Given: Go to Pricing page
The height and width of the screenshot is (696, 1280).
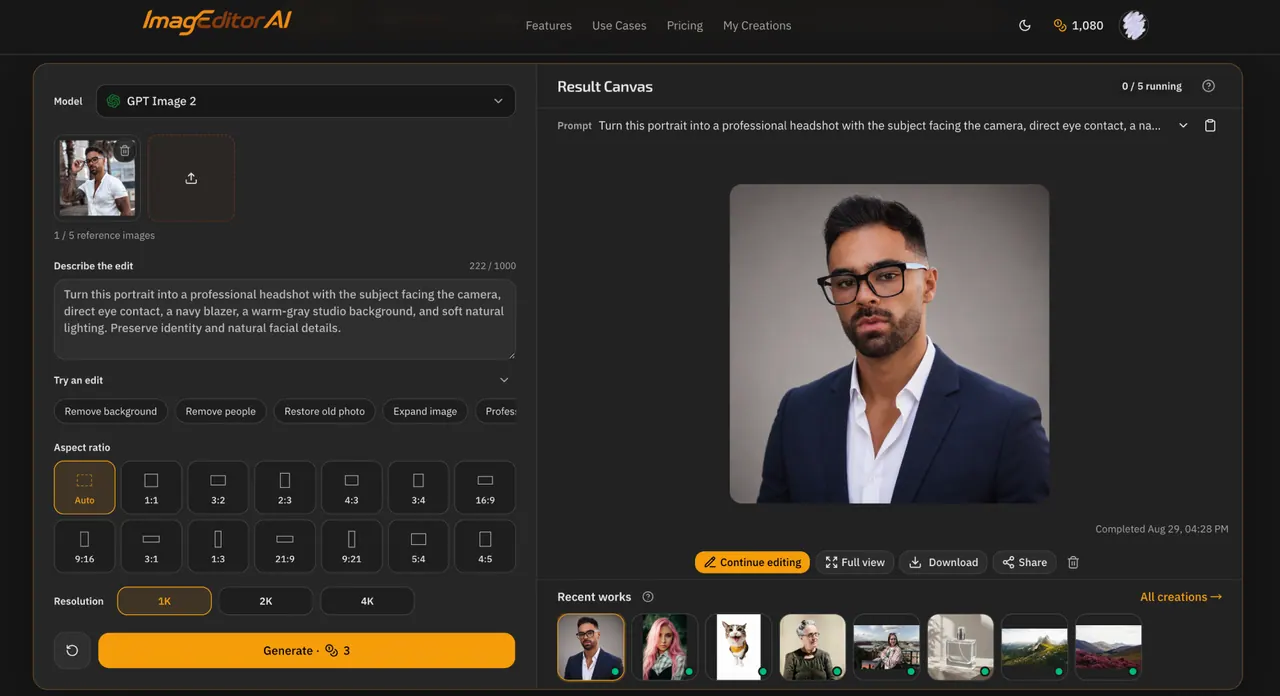Looking at the screenshot, I should [685, 26].
